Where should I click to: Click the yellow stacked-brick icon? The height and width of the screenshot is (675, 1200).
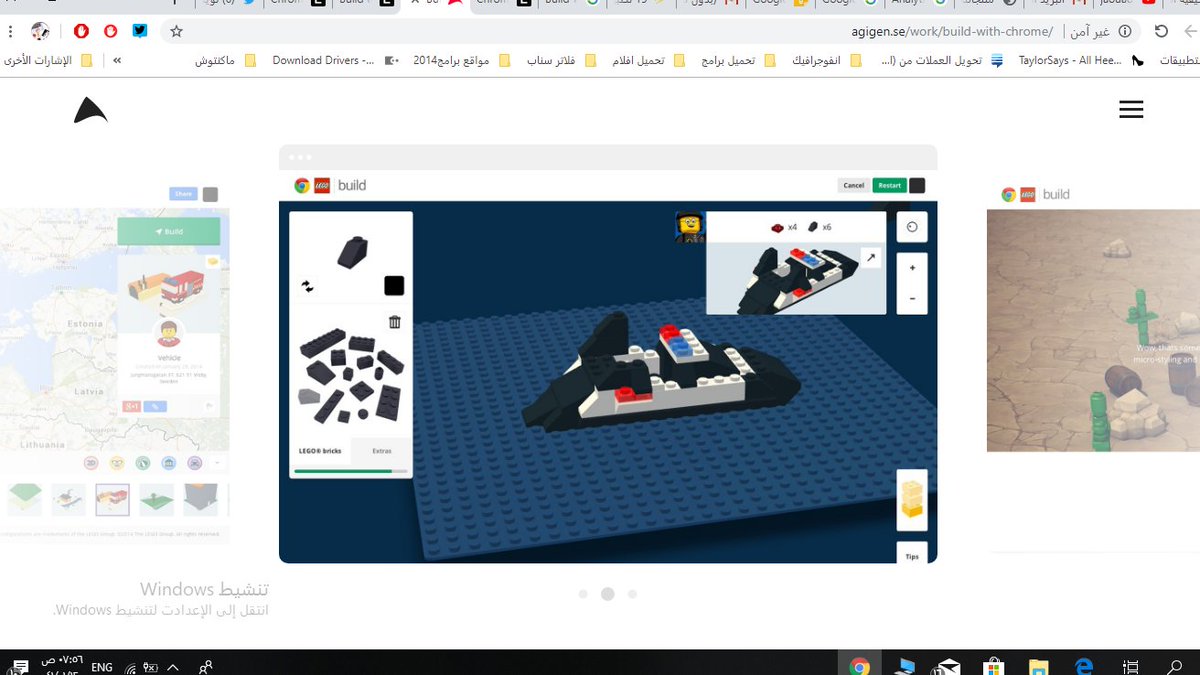coord(912,498)
